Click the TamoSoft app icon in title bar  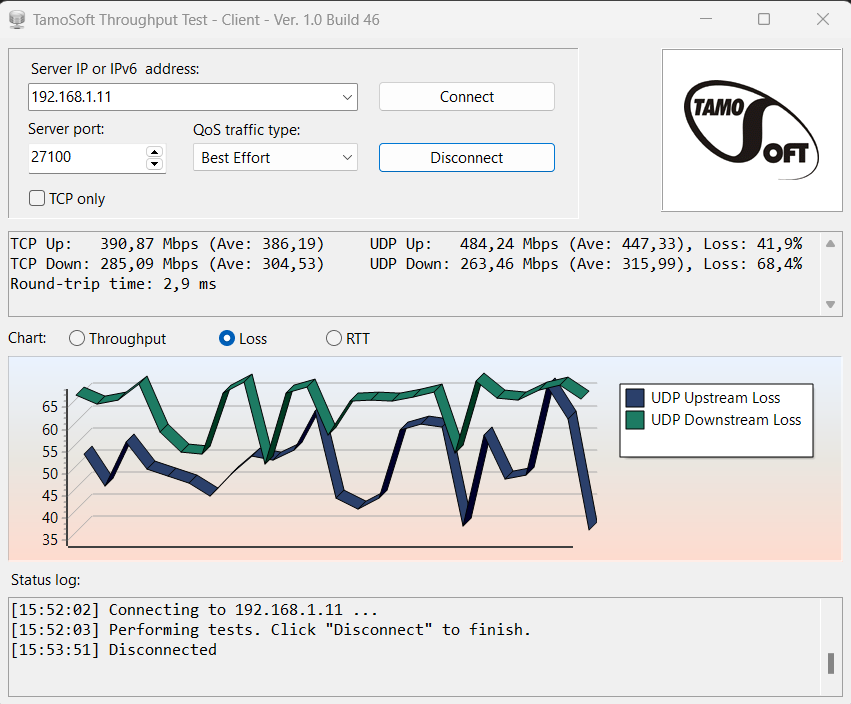tap(17, 20)
